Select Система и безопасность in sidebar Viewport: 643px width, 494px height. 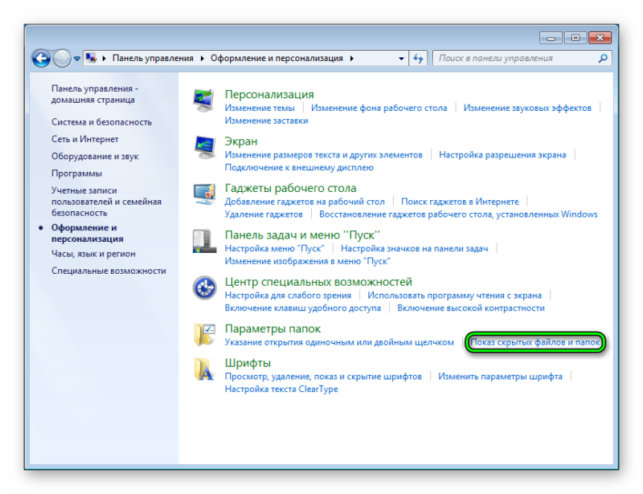(101, 122)
